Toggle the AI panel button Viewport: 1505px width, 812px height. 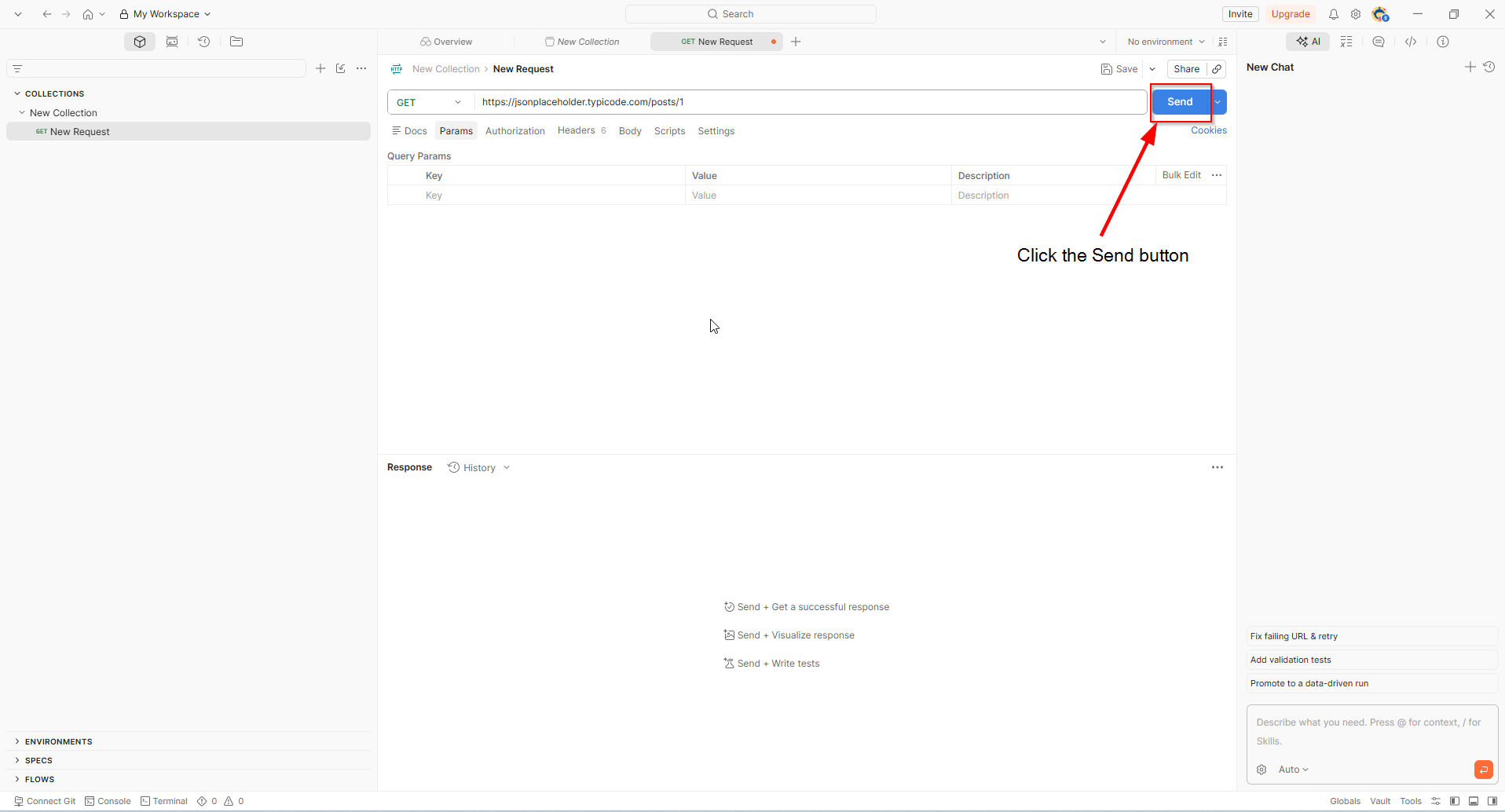(x=1308, y=42)
